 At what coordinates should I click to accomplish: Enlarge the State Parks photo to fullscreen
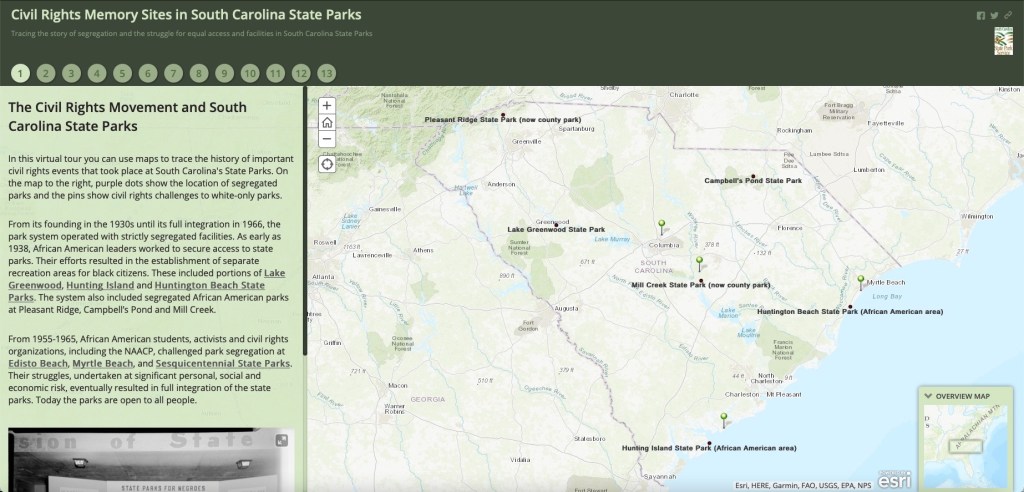coord(282,440)
